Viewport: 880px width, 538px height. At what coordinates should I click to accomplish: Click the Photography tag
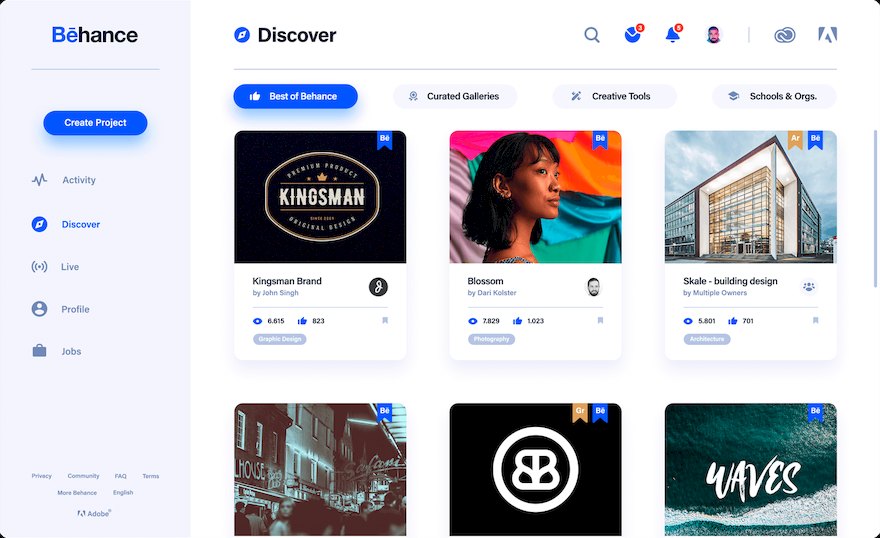491,339
